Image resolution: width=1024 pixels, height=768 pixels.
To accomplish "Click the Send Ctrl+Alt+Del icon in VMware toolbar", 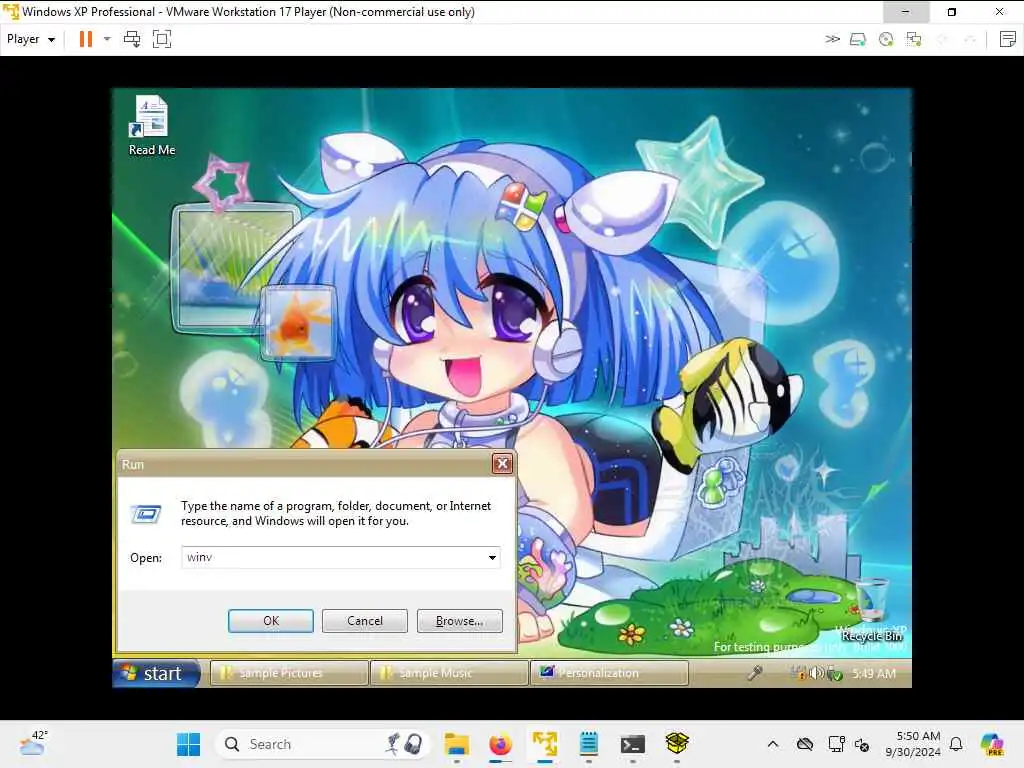I will coord(132,39).
